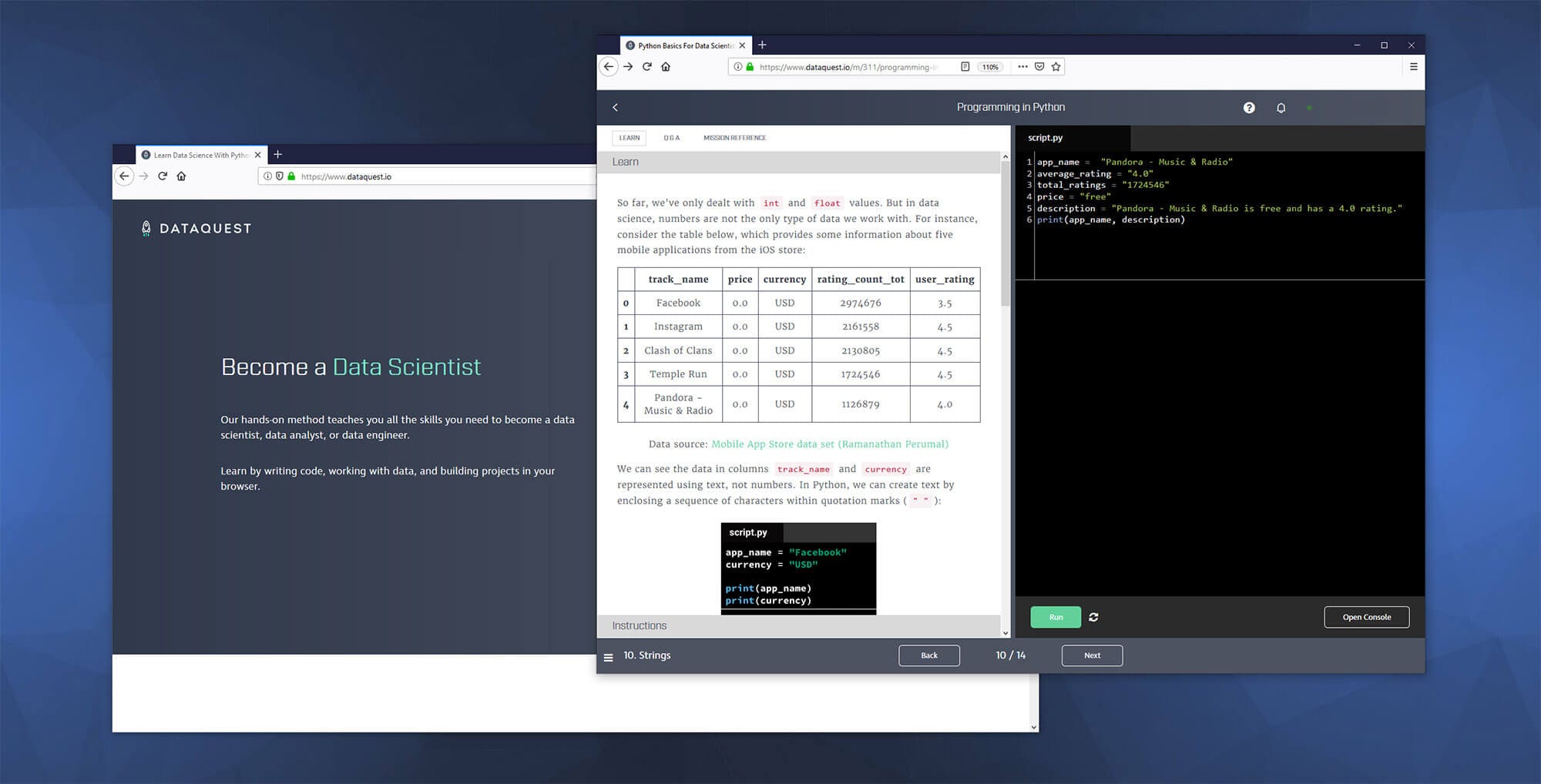Screen dimensions: 1541x784
Task: Open the Mission Reference tab
Action: point(734,138)
